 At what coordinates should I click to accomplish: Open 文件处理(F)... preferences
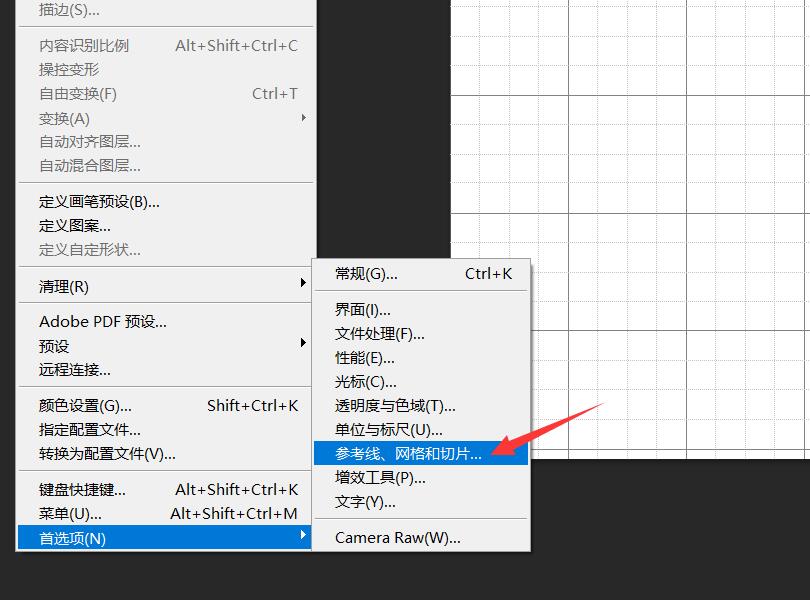point(421,334)
